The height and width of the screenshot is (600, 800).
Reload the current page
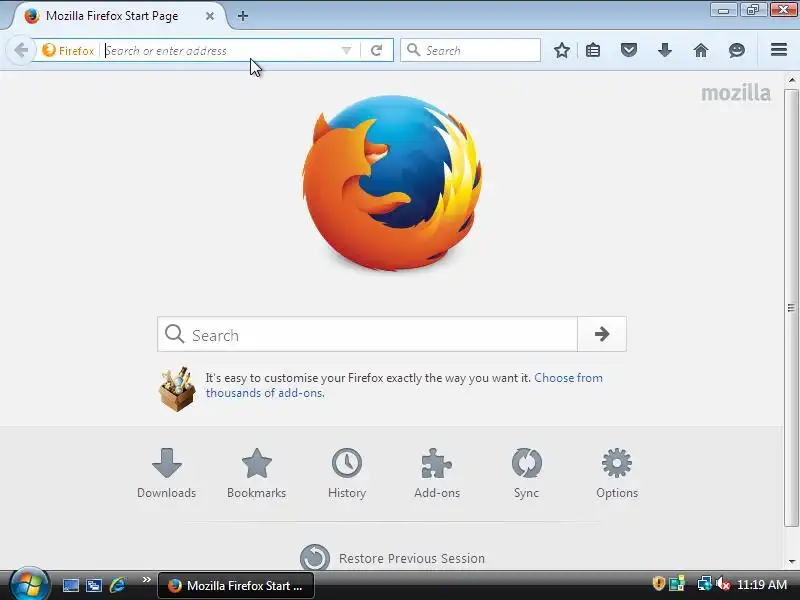pyautogui.click(x=377, y=51)
